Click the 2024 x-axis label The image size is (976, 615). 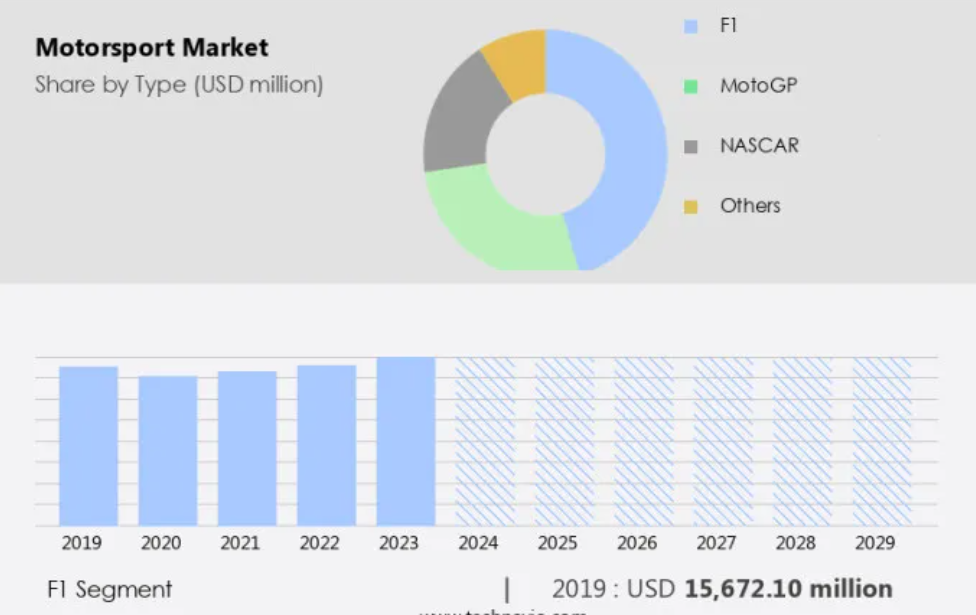tap(478, 543)
